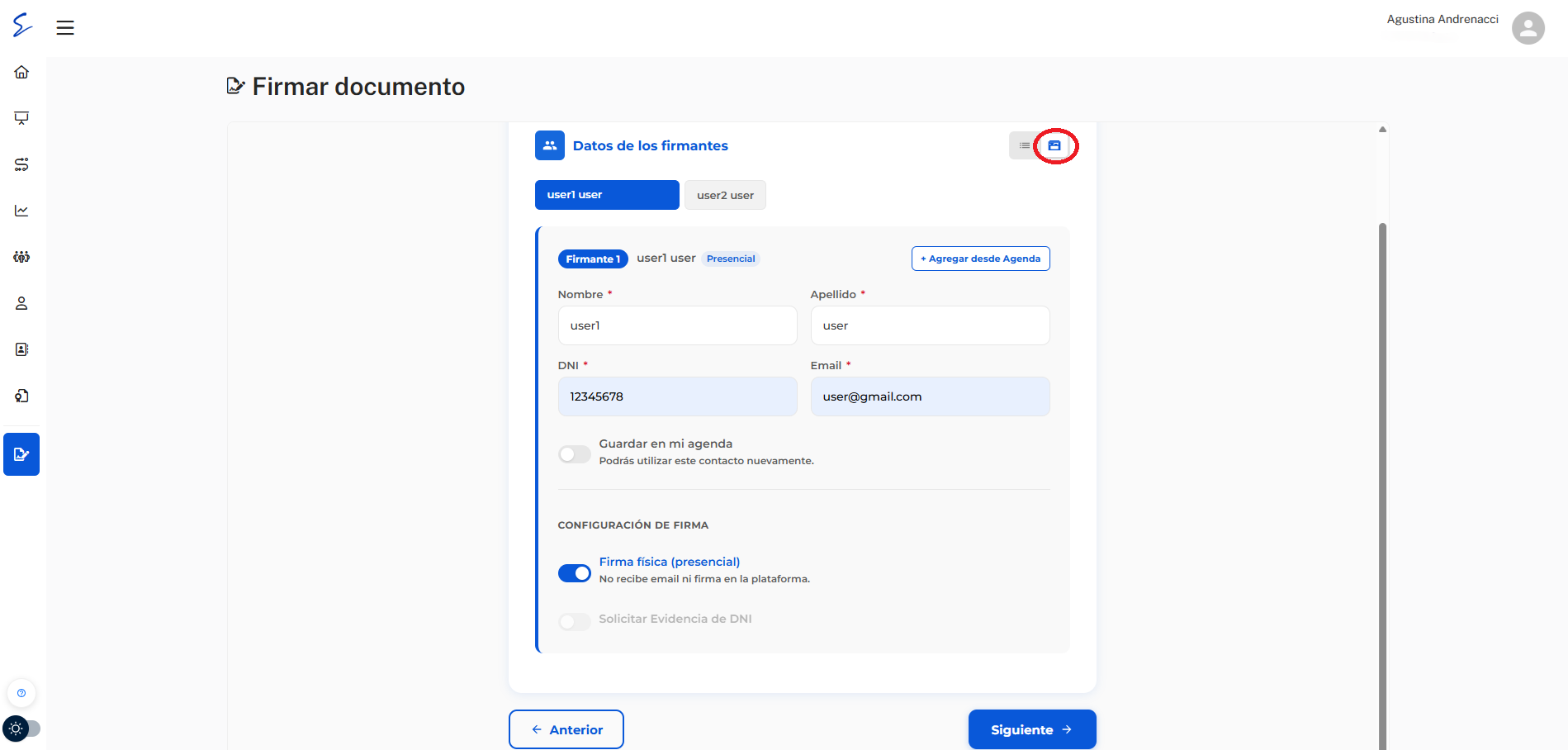Viewport: 1568px width, 750px height.
Task: Click the account avatar icon
Action: tap(1528, 28)
